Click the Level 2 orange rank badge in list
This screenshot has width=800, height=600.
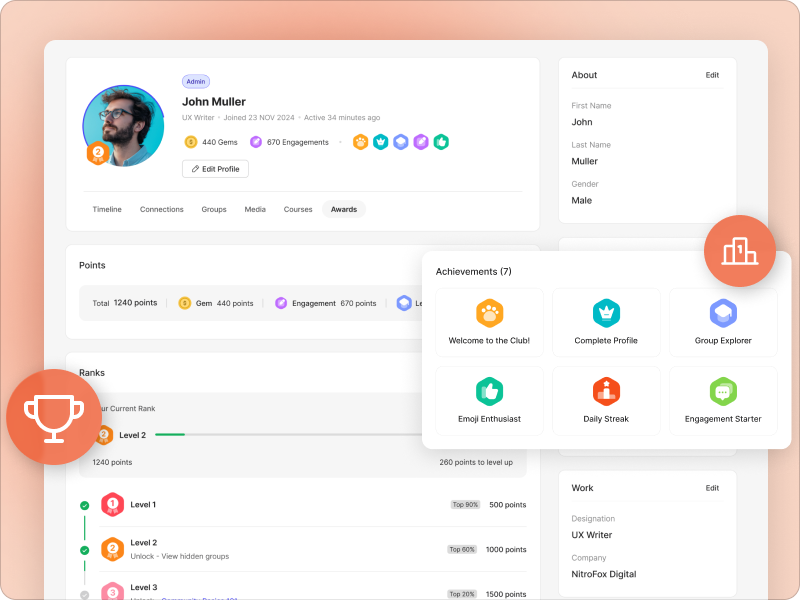pyautogui.click(x=112, y=549)
